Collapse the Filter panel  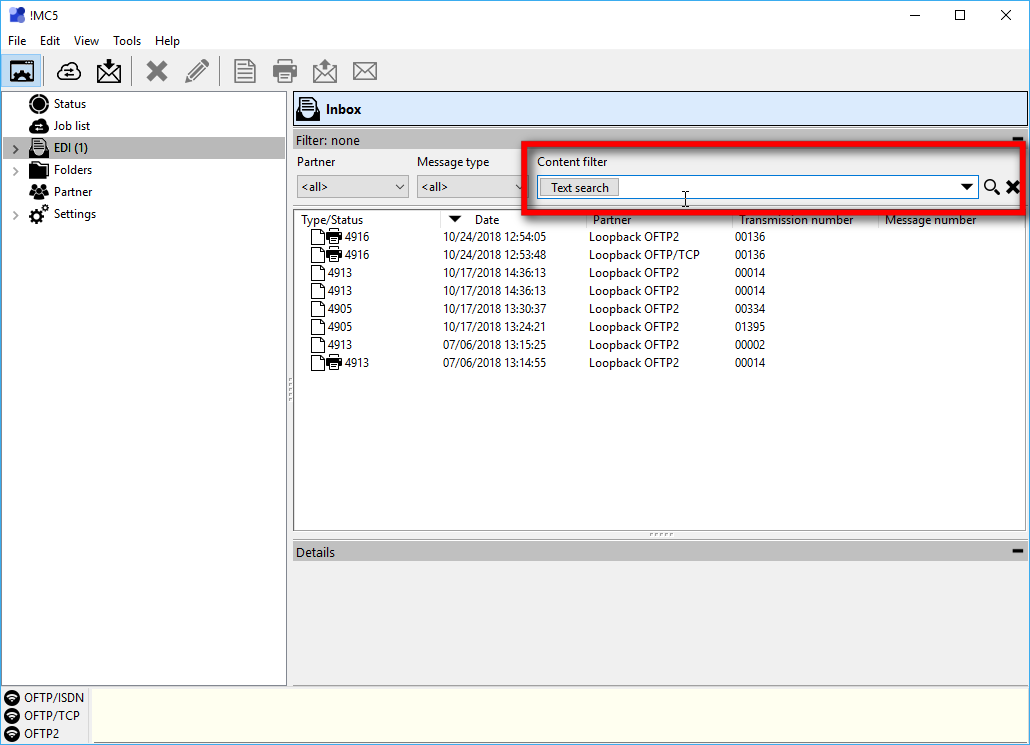click(1018, 139)
